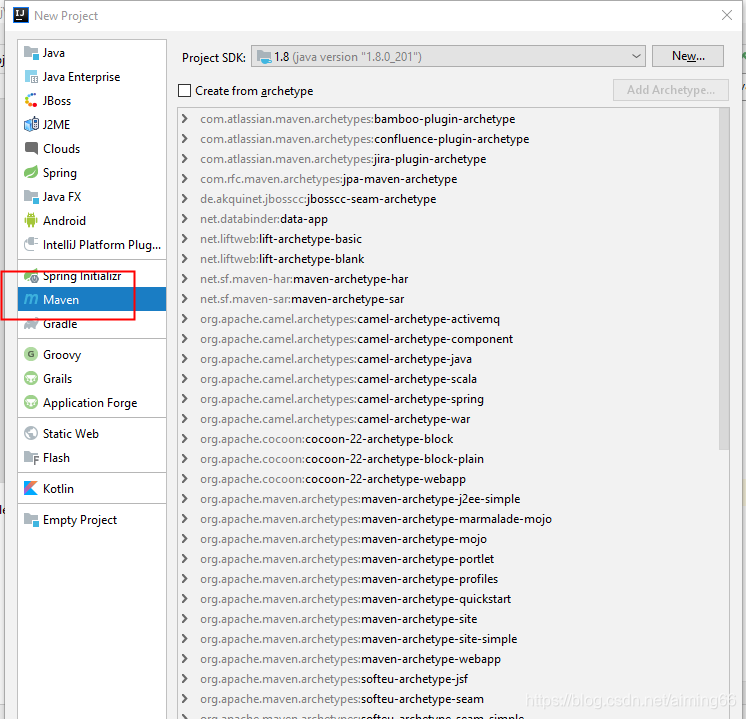Viewport: 746px width, 719px height.
Task: Select softeu-archetype-seam entry
Action: [x=342, y=699]
